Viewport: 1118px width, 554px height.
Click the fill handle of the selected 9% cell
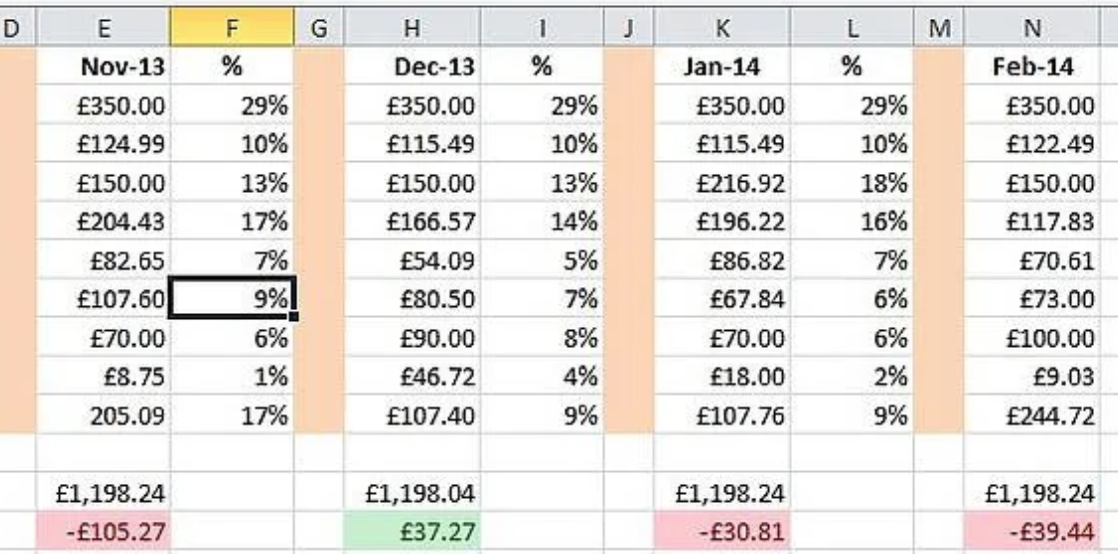pyautogui.click(x=294, y=317)
